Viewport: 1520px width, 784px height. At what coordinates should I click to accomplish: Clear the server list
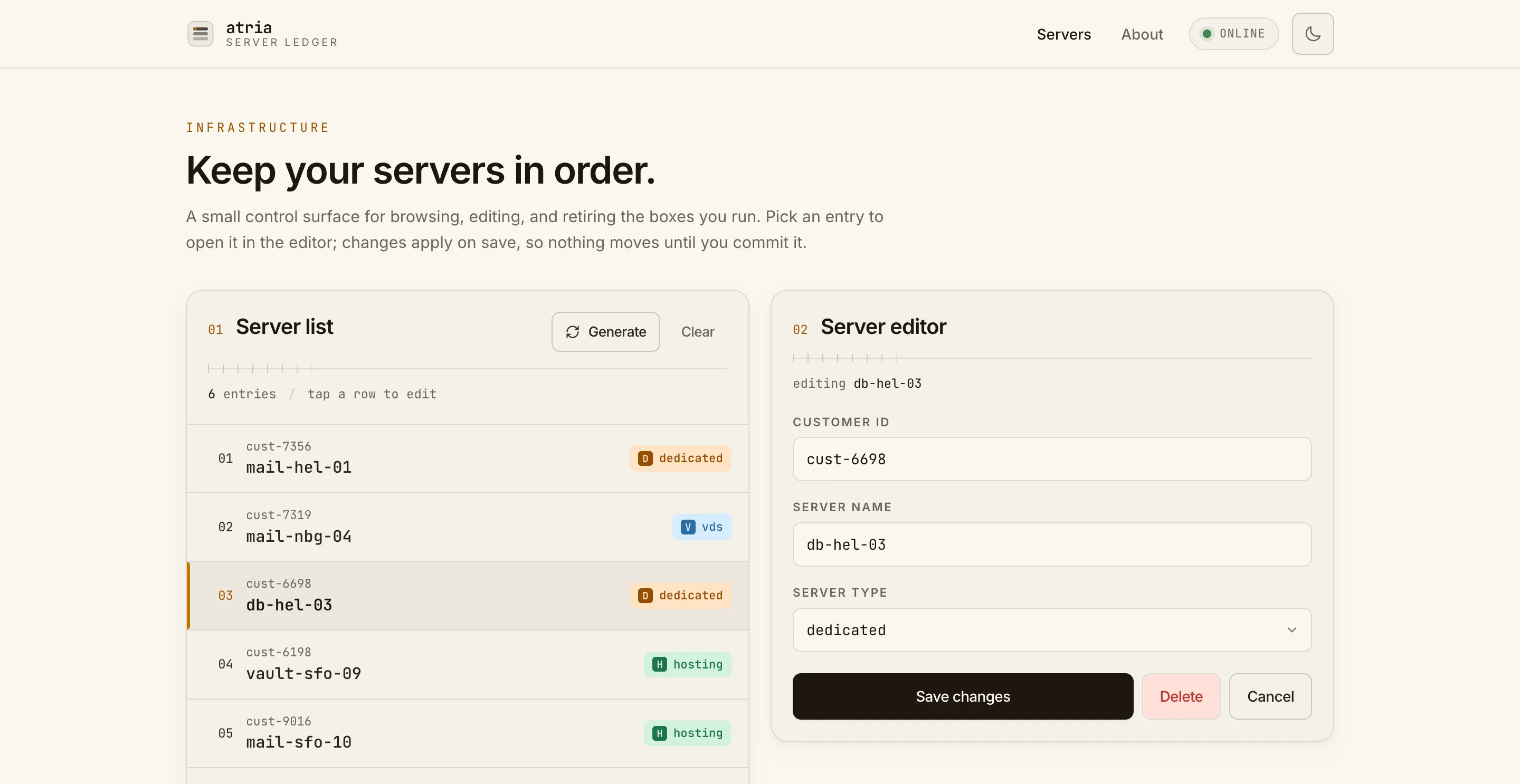[697, 331]
